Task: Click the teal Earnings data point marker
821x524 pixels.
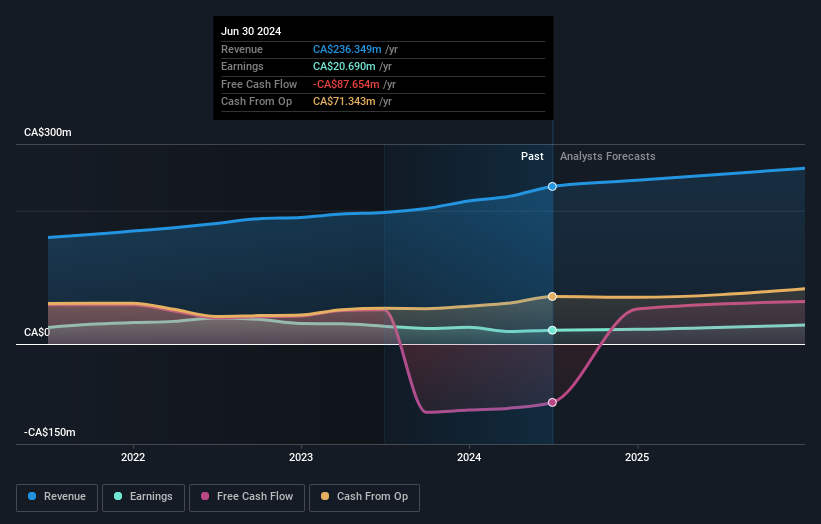Action: click(552, 330)
